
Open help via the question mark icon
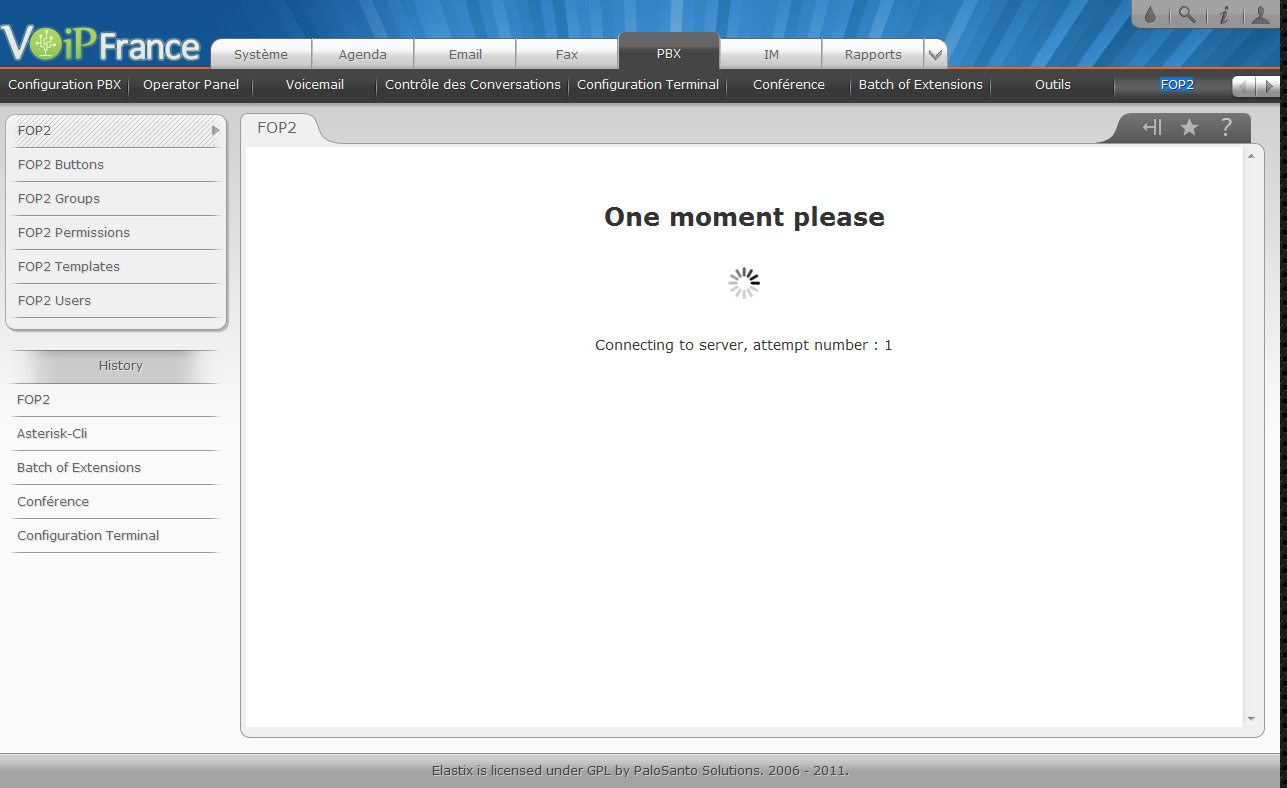click(x=1226, y=127)
